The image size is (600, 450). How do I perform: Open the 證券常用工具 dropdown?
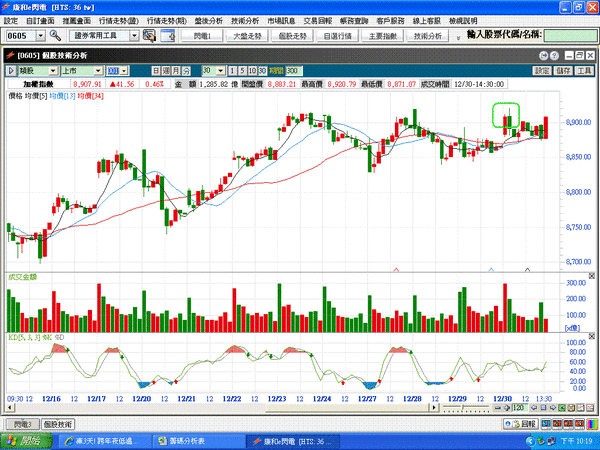(x=134, y=36)
